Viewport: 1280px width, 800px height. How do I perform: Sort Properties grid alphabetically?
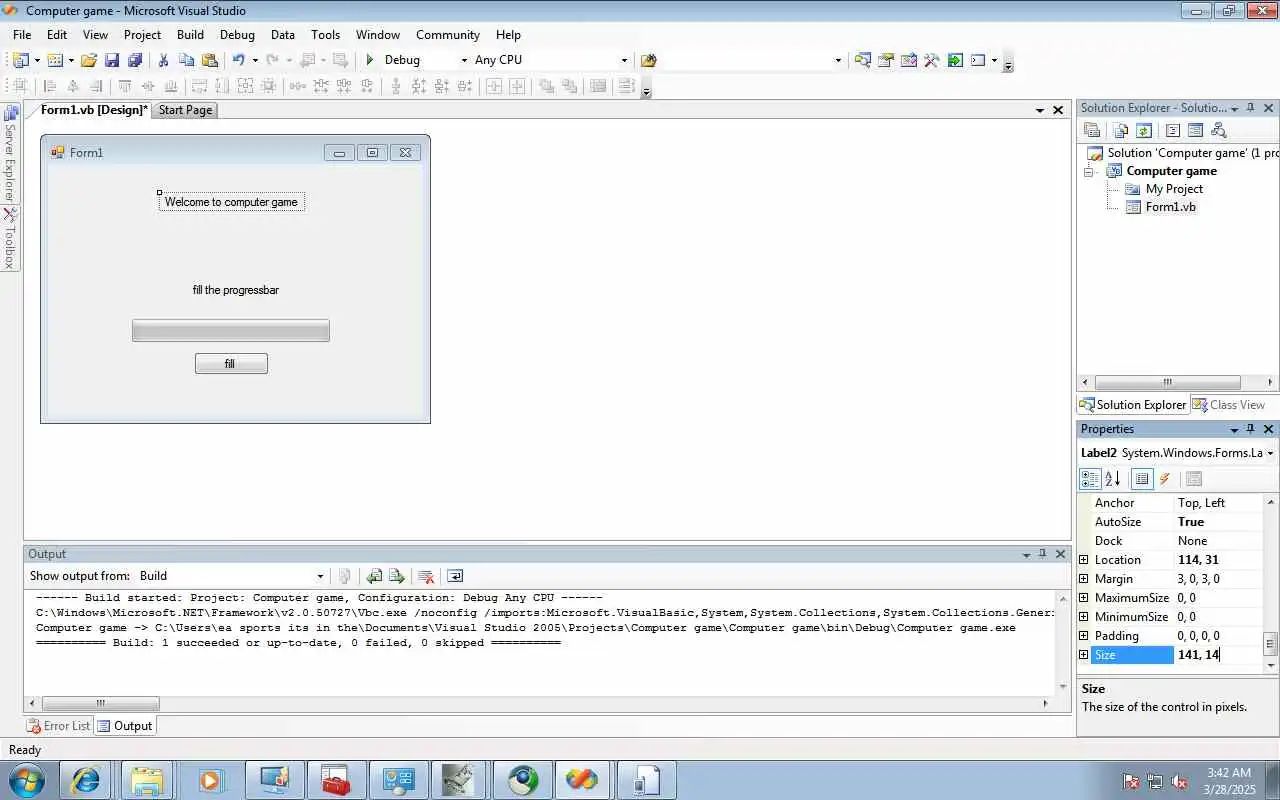1113,479
